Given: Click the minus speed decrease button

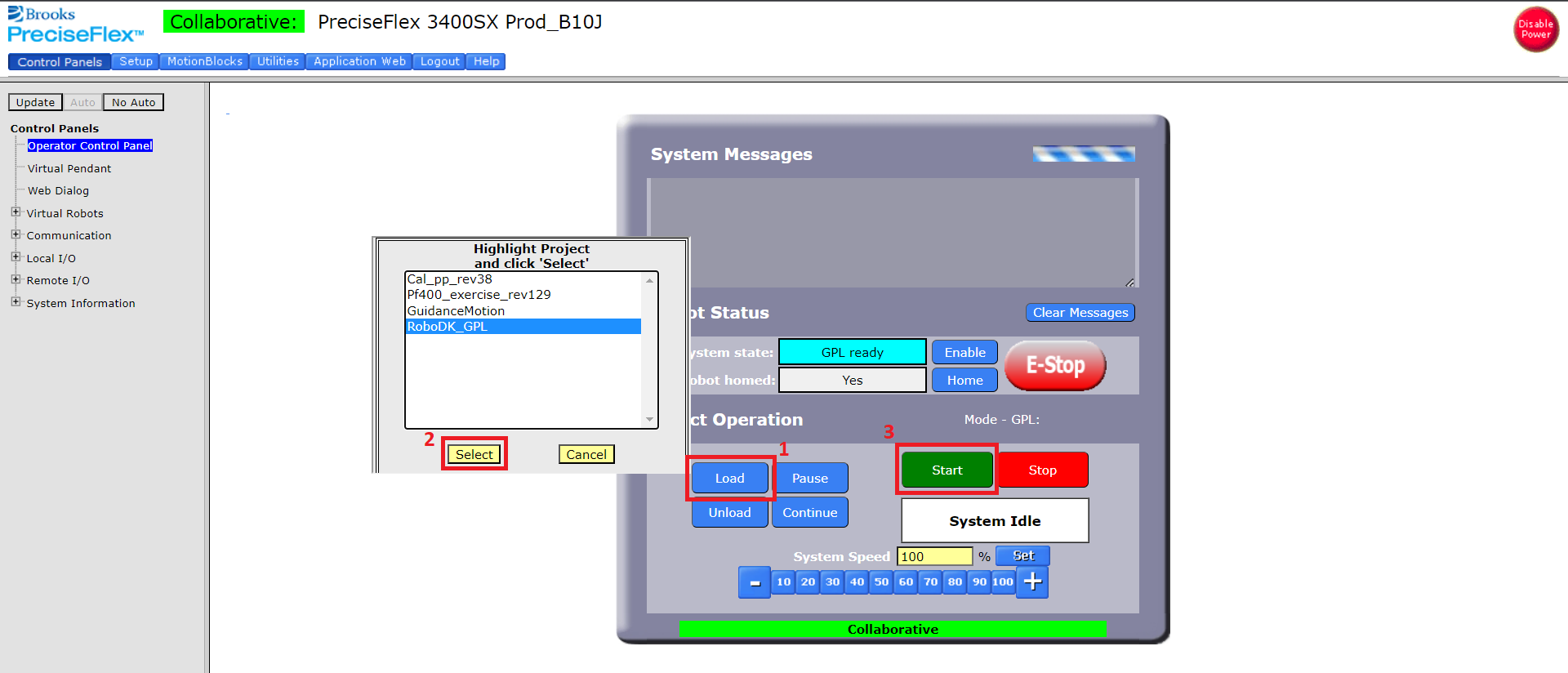Looking at the screenshot, I should (x=755, y=582).
